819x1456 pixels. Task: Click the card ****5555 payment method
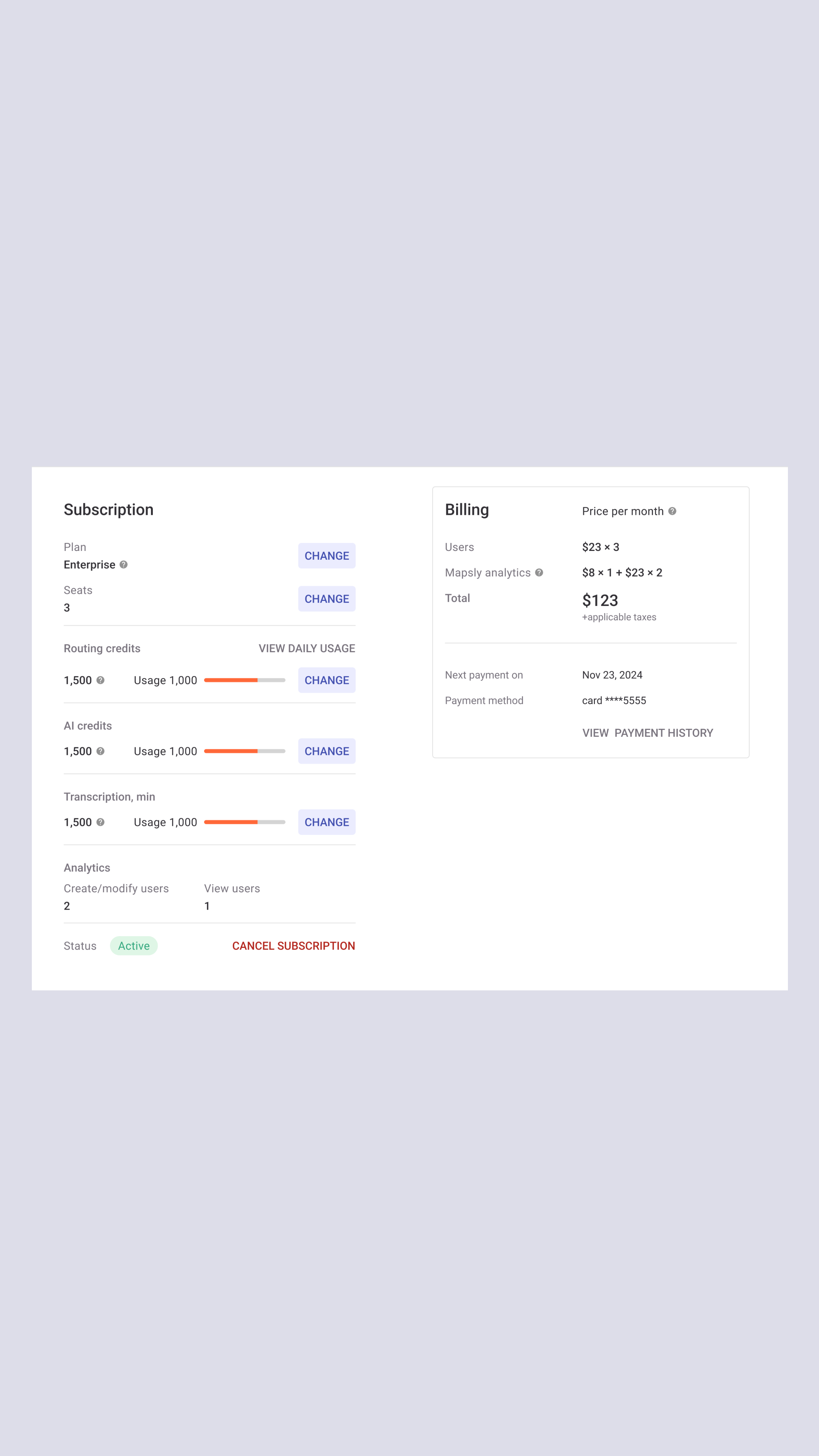pos(614,700)
